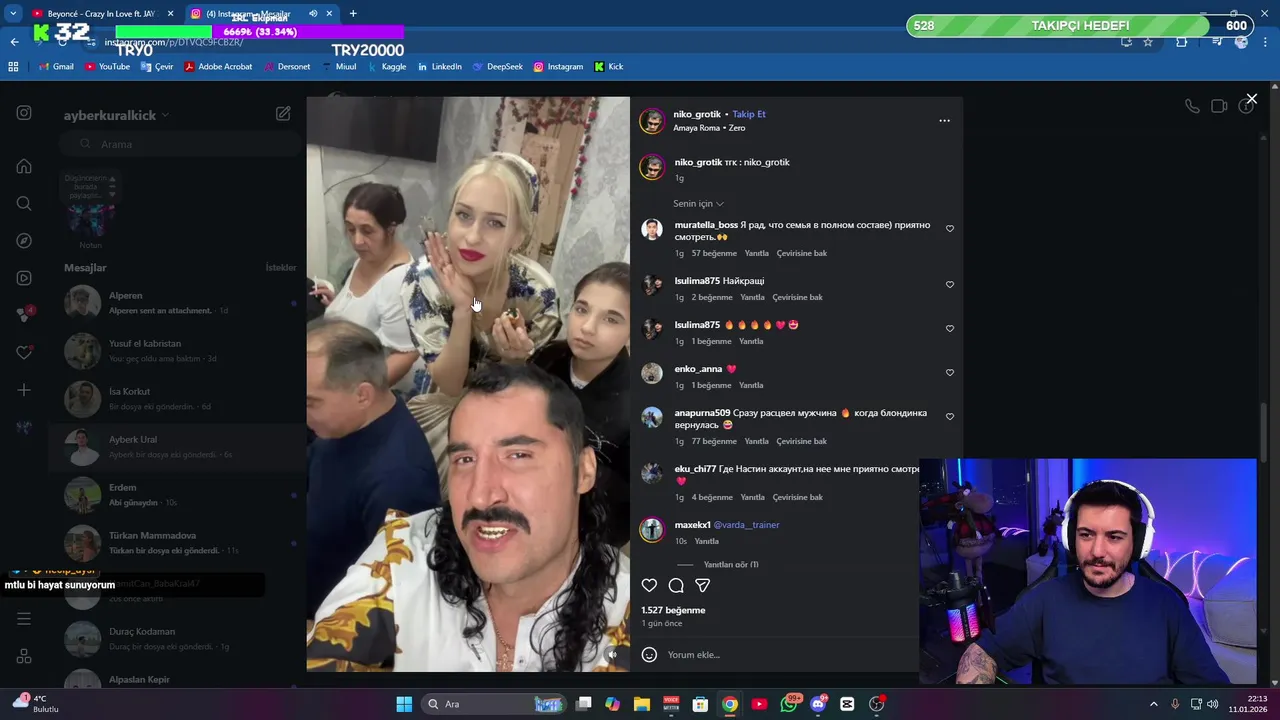
Task: Expand 'Yanıtları gör (1)' replies
Action: pos(731,565)
